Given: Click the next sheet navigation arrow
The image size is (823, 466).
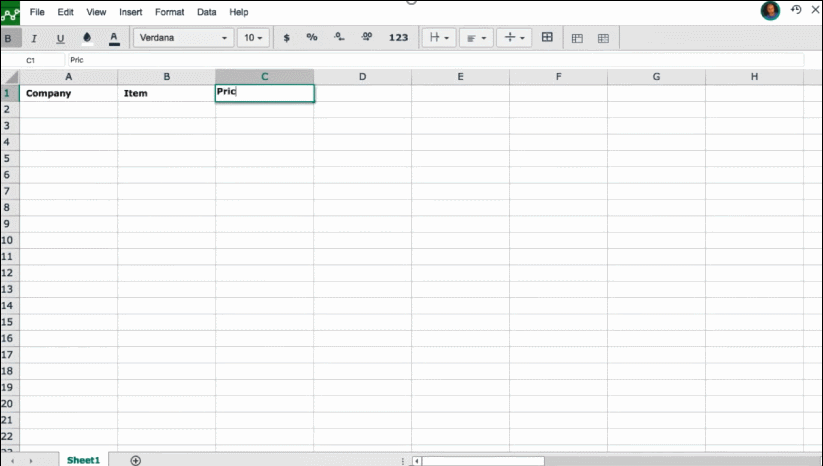Looking at the screenshot, I should pos(31,461).
